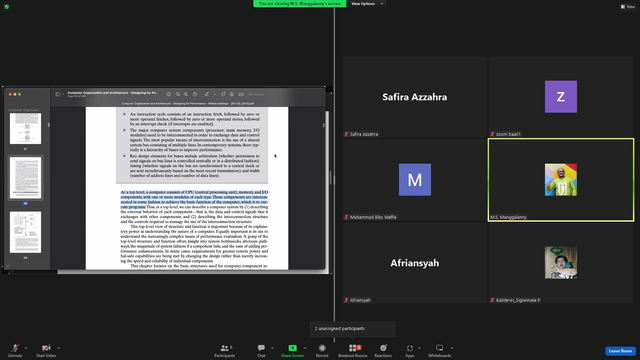Open highlight color dropdown arrow in Preview

215,95
